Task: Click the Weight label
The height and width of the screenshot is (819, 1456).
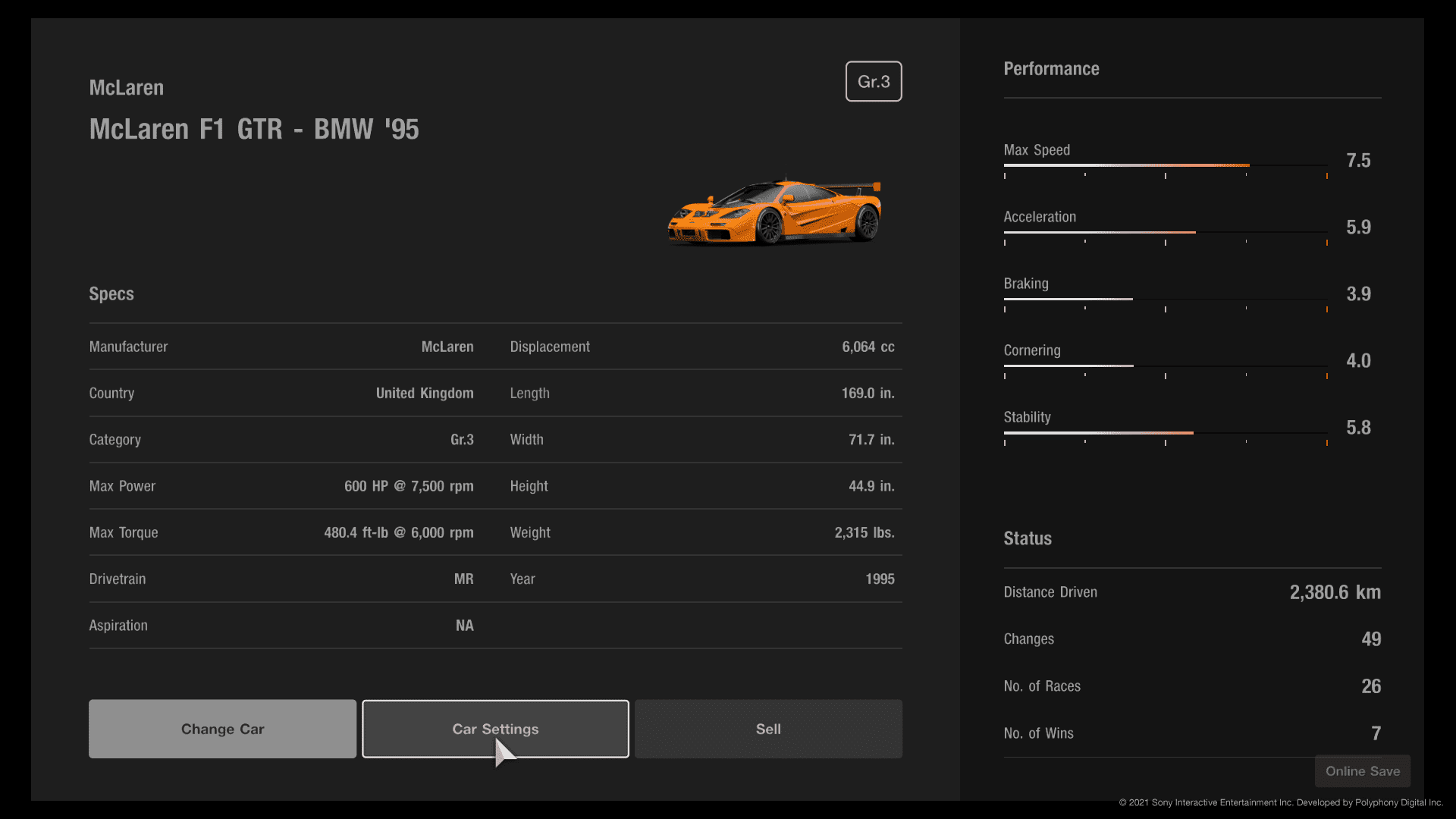Action: (x=530, y=533)
